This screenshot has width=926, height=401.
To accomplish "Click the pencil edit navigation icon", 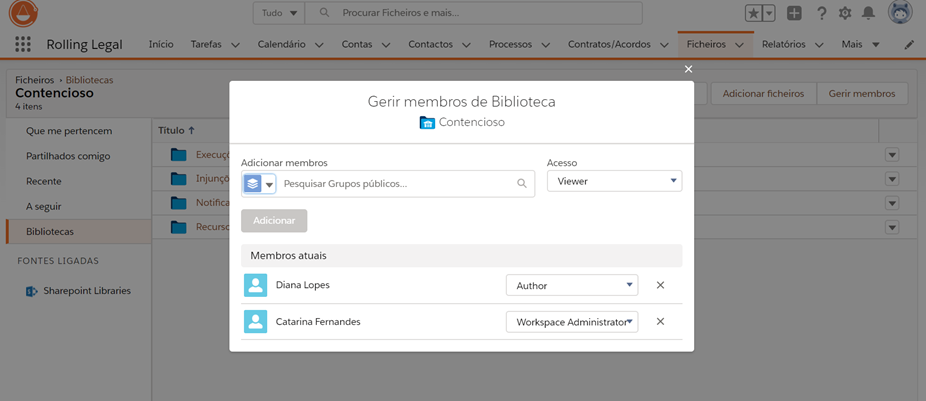I will (909, 44).
